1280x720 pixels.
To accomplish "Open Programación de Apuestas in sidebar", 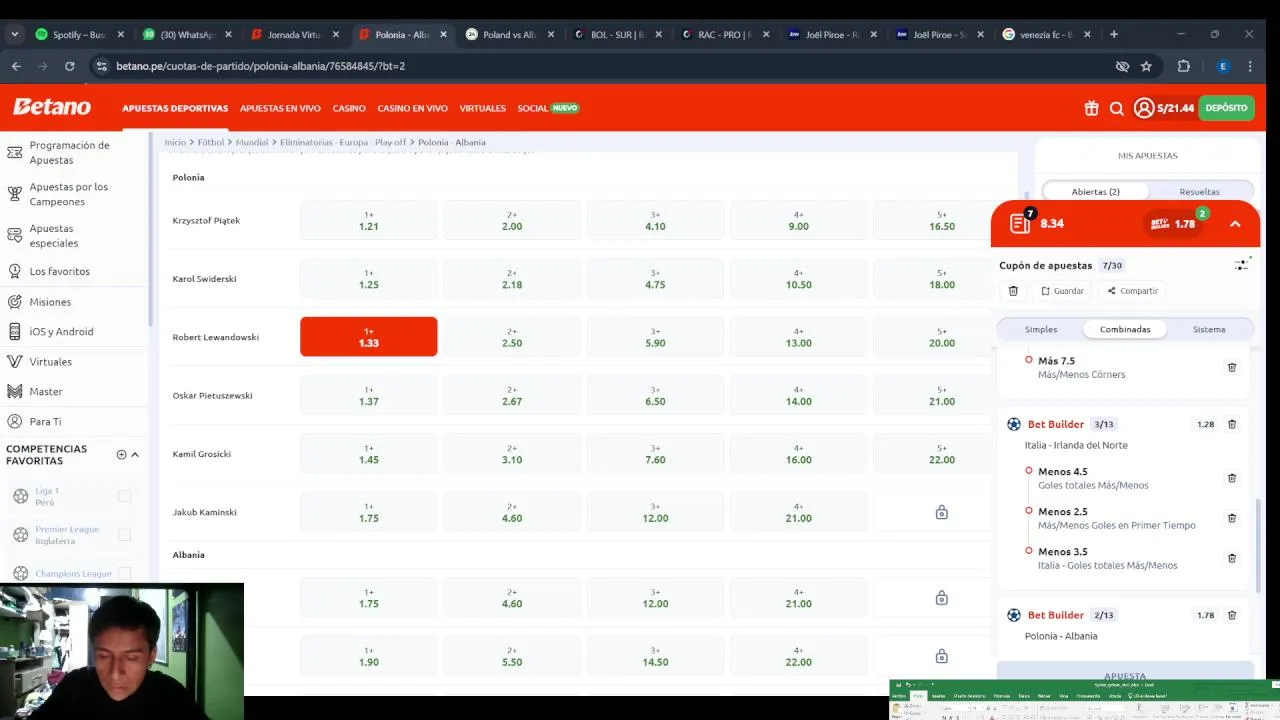I will pos(69,152).
